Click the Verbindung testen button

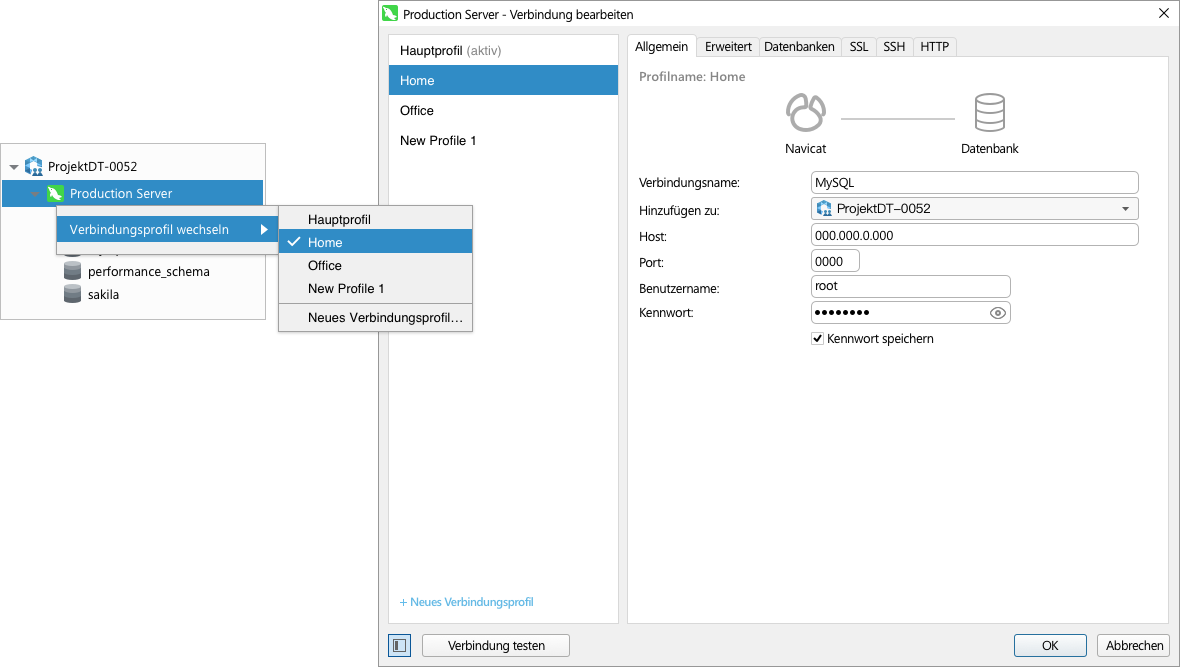click(x=496, y=645)
